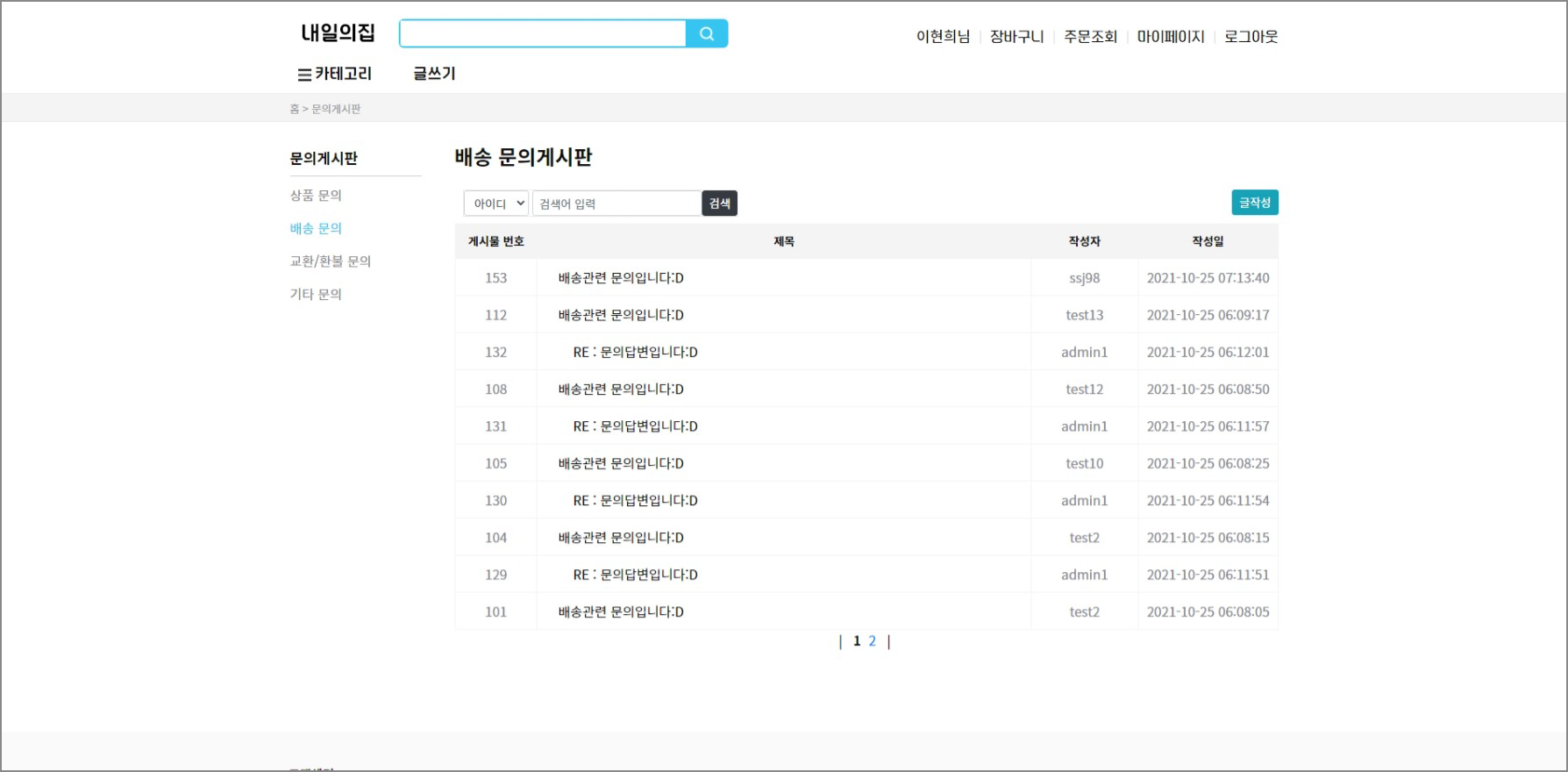The height and width of the screenshot is (772, 1568).
Task: Select 기타 문의 in sidebar
Action: 316,294
